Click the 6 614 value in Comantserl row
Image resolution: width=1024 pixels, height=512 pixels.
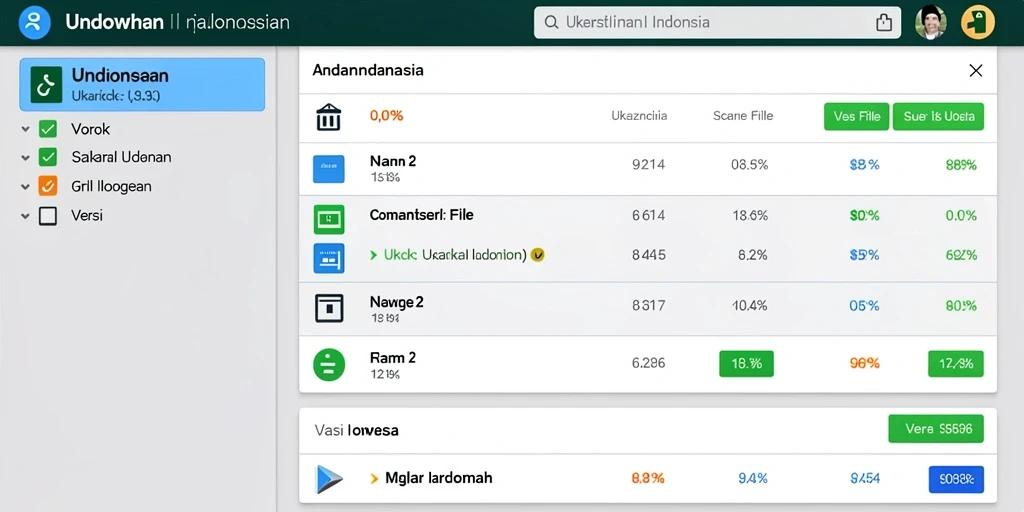[x=648, y=216]
